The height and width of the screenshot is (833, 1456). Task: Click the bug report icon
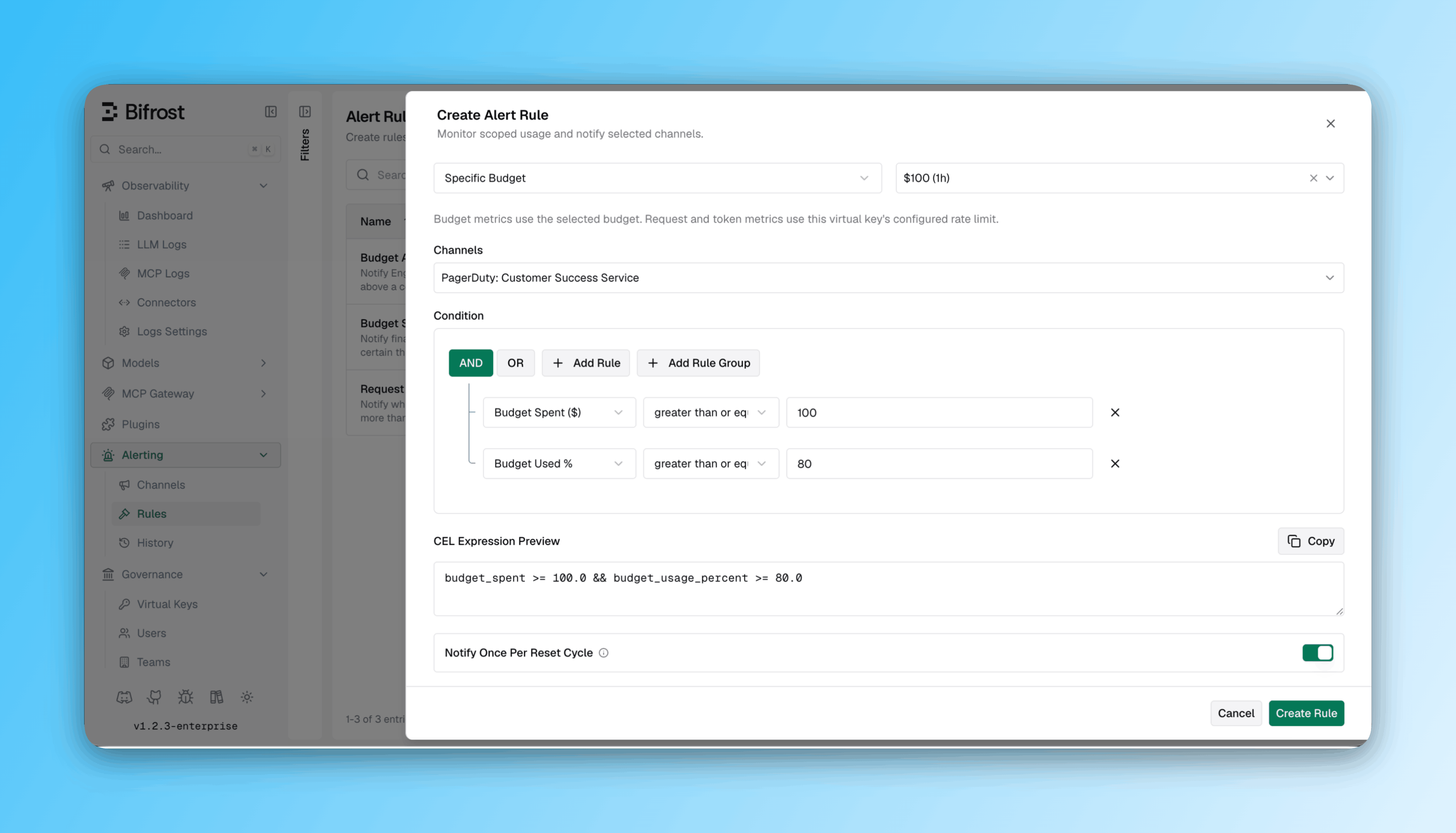point(185,697)
